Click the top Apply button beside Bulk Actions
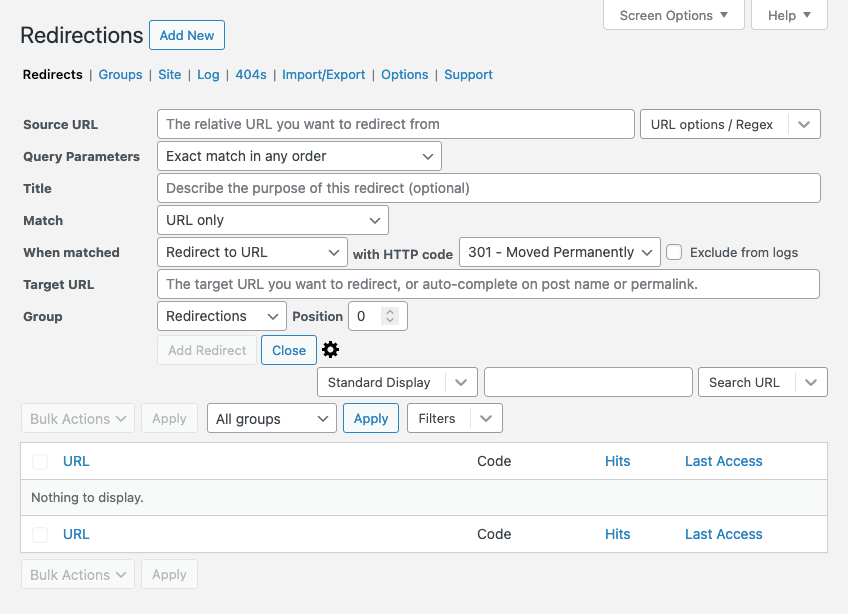Image resolution: width=848 pixels, height=614 pixels. coord(169,418)
